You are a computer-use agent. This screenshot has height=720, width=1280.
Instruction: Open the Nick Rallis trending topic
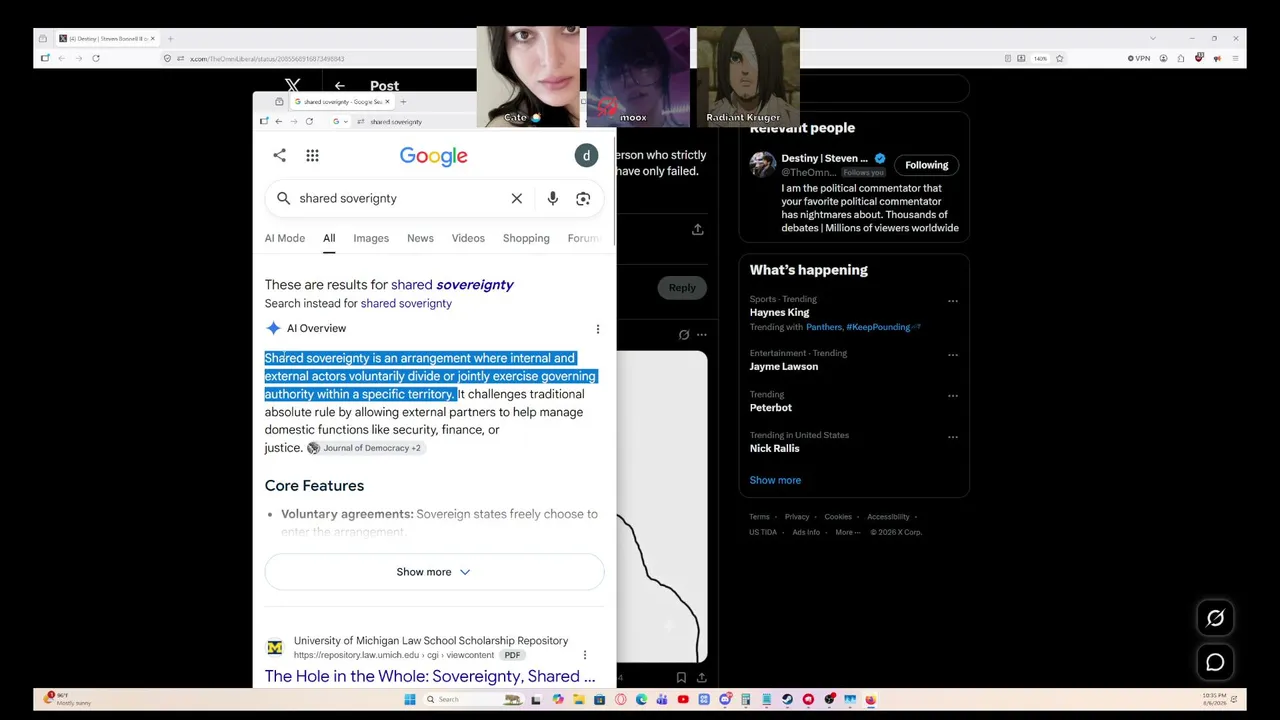point(775,449)
